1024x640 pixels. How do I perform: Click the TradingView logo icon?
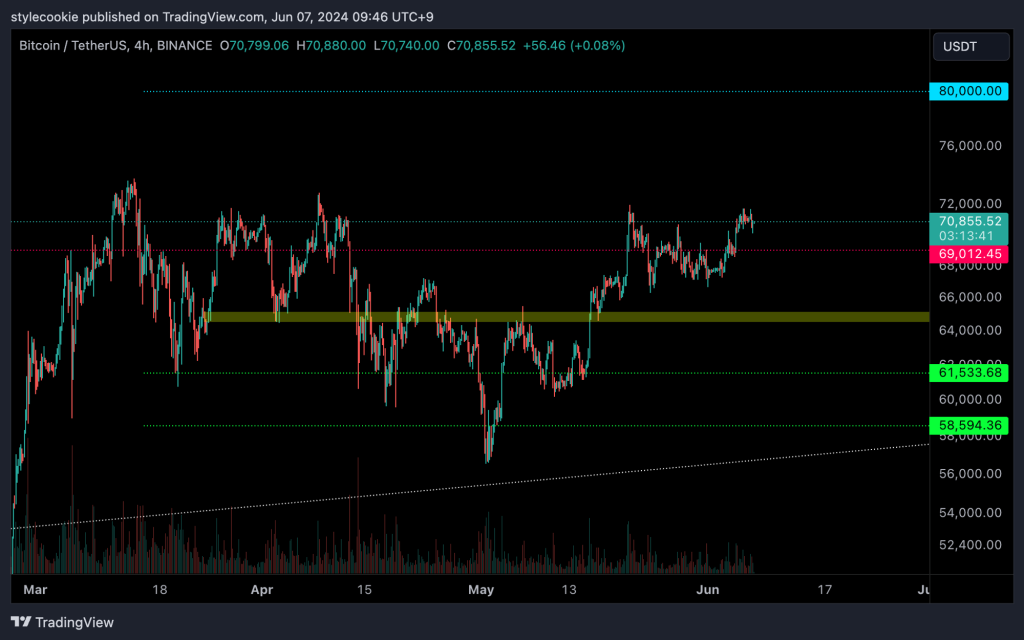tap(21, 622)
